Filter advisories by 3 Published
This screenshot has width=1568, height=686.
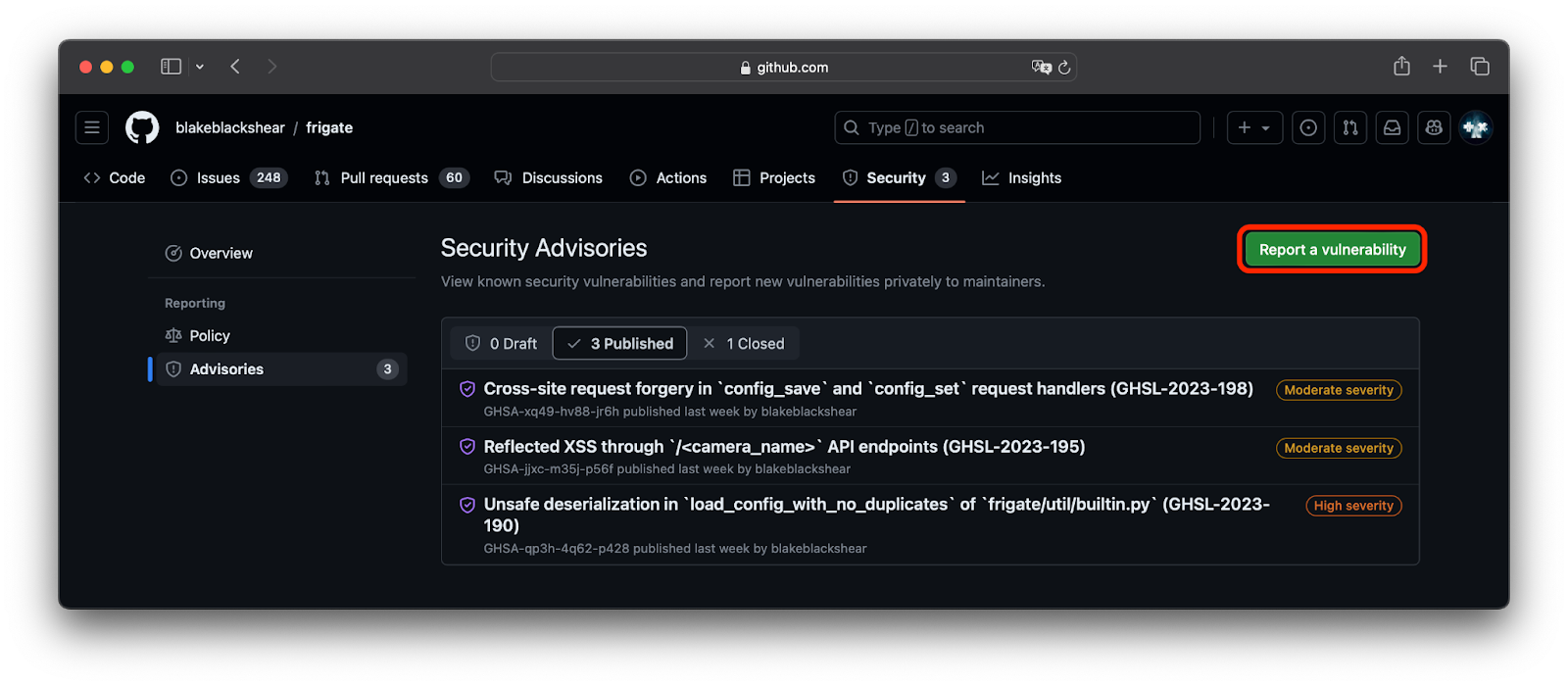coord(620,343)
